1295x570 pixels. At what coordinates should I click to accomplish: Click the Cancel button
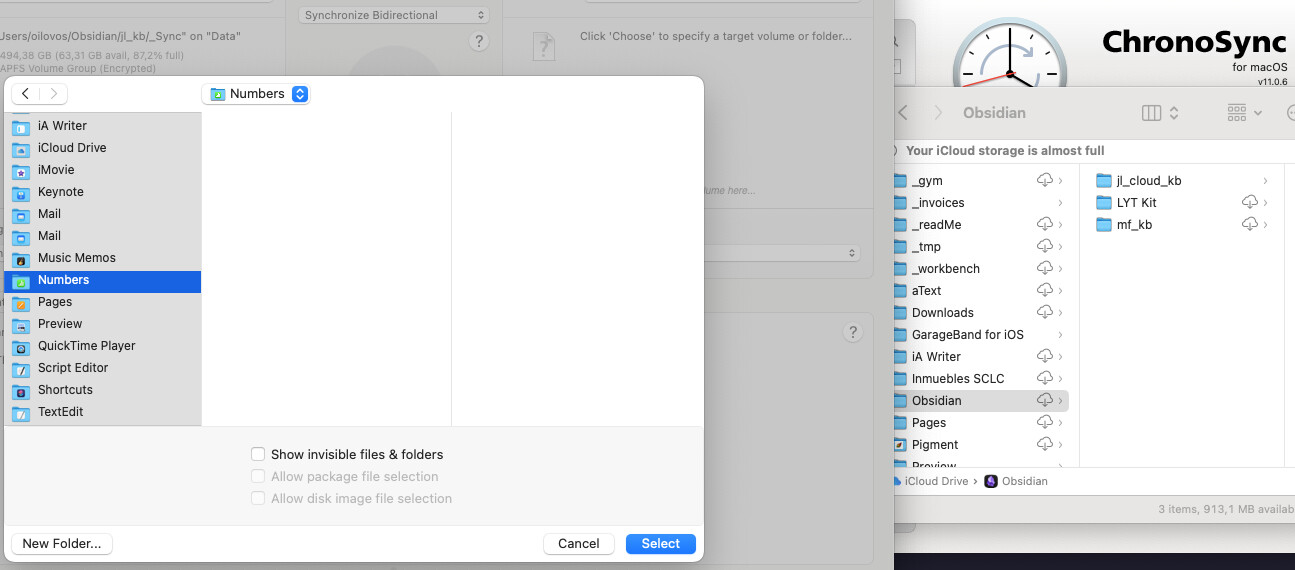click(x=579, y=544)
